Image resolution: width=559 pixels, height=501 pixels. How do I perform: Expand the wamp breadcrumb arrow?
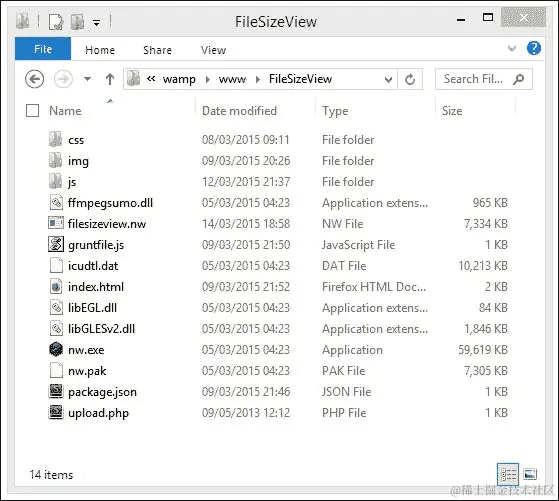(x=207, y=79)
